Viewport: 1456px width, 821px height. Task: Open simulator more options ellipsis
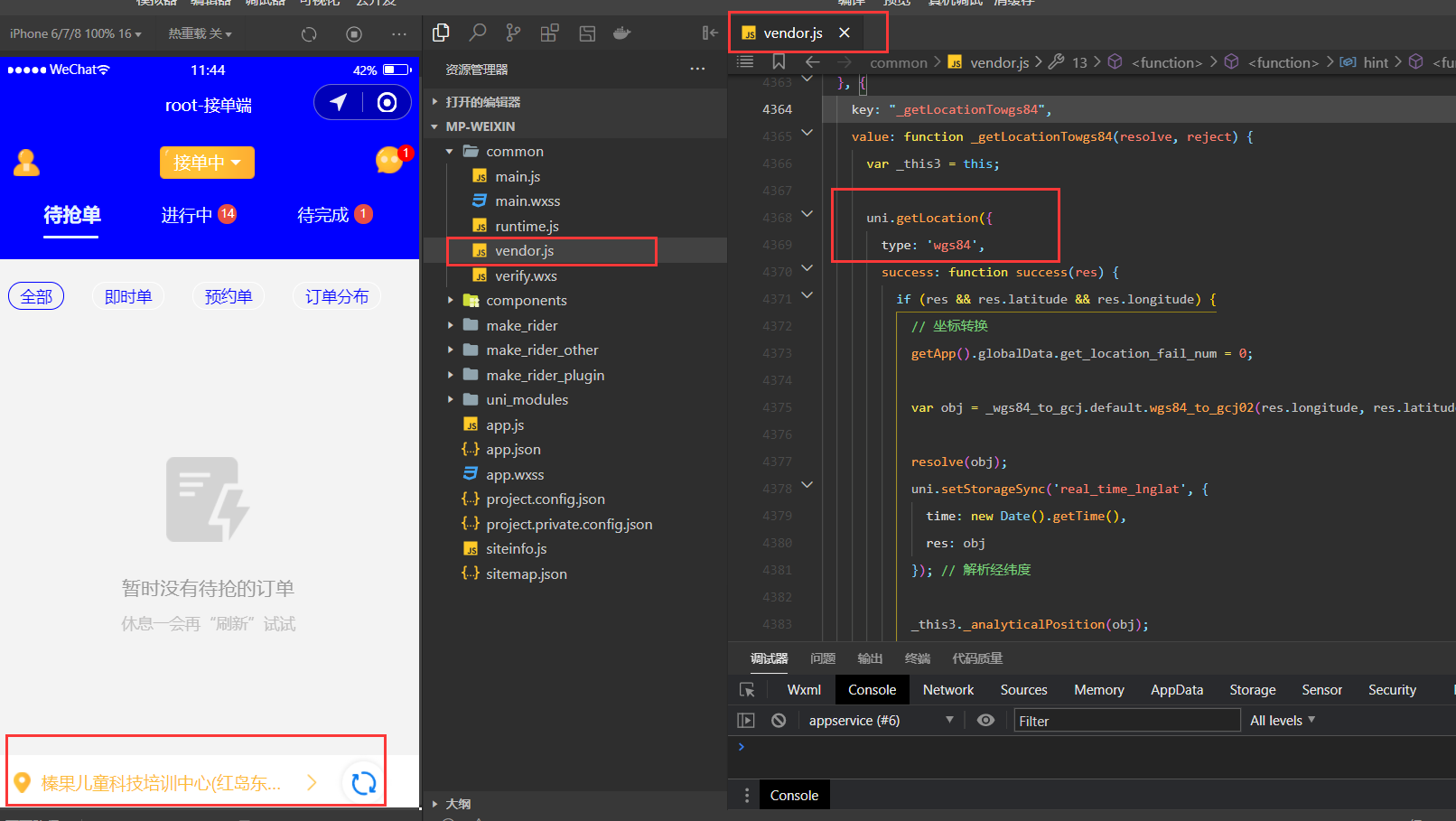399,34
